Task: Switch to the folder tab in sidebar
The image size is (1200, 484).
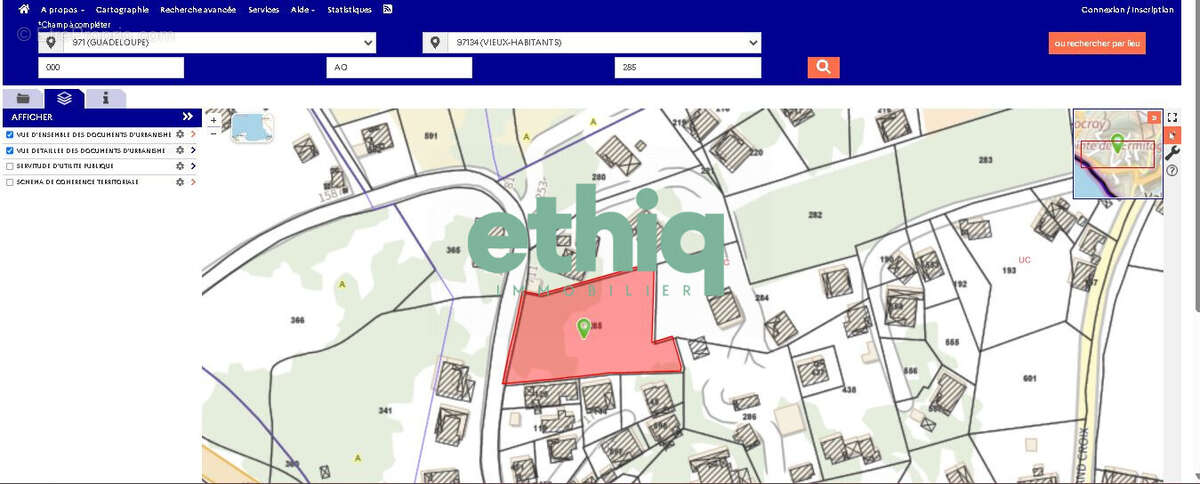Action: (23, 98)
